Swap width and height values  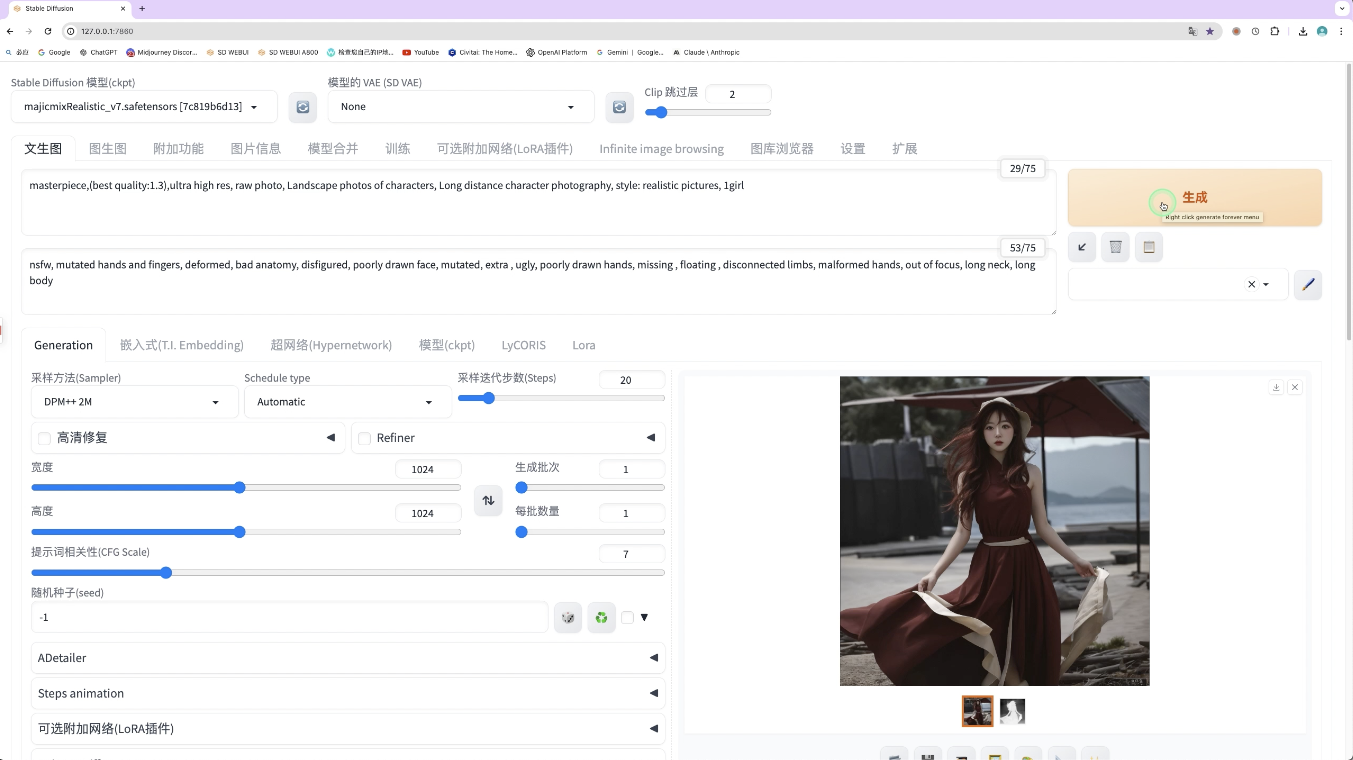[x=488, y=500]
